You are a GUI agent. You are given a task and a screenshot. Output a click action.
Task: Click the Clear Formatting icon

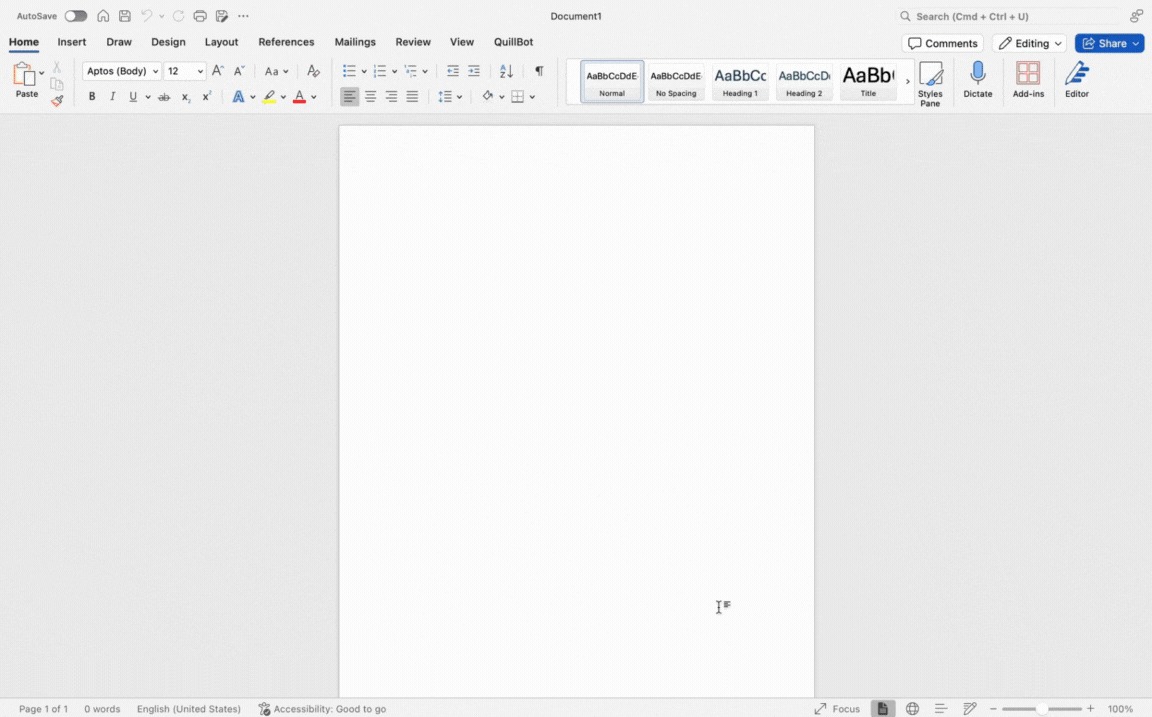click(313, 71)
